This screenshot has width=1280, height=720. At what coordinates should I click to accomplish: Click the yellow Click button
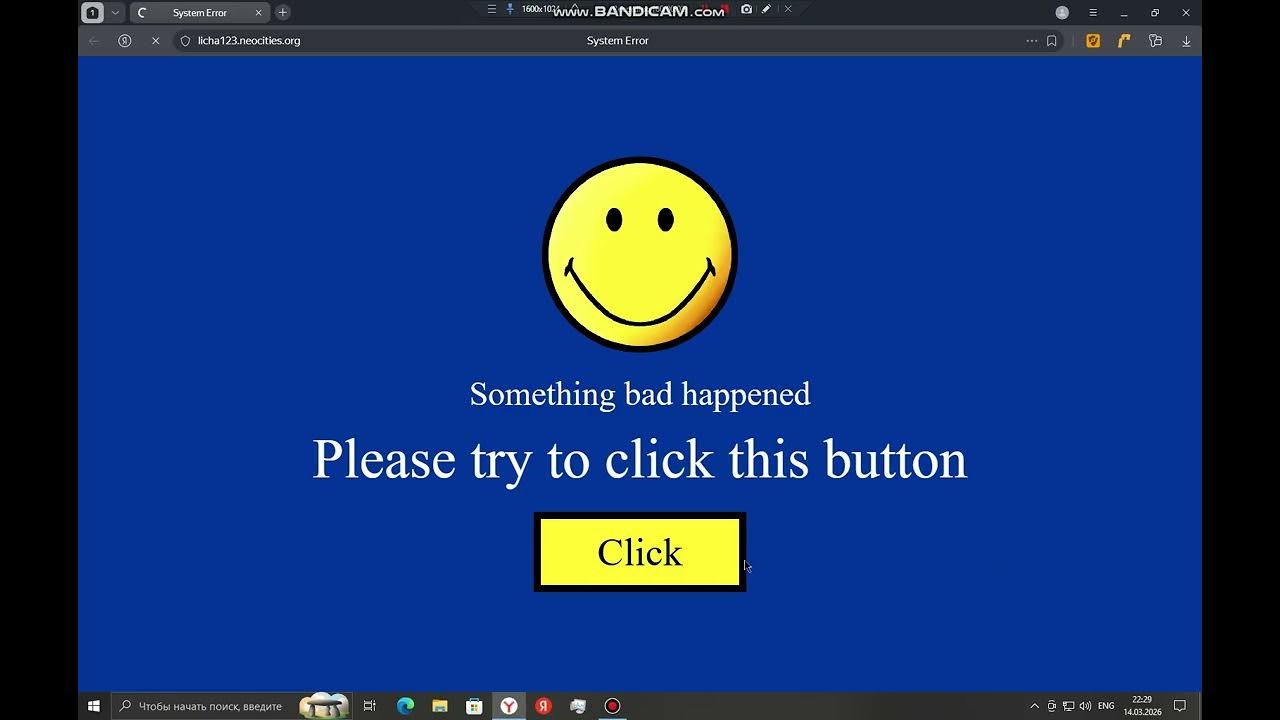pos(640,552)
